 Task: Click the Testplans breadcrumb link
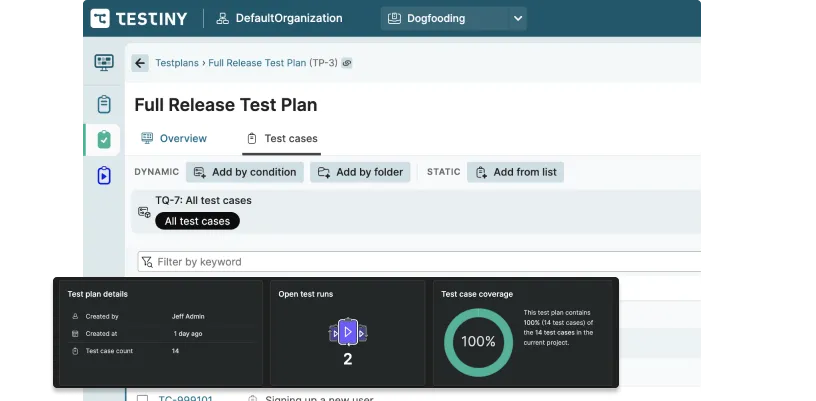pos(176,63)
